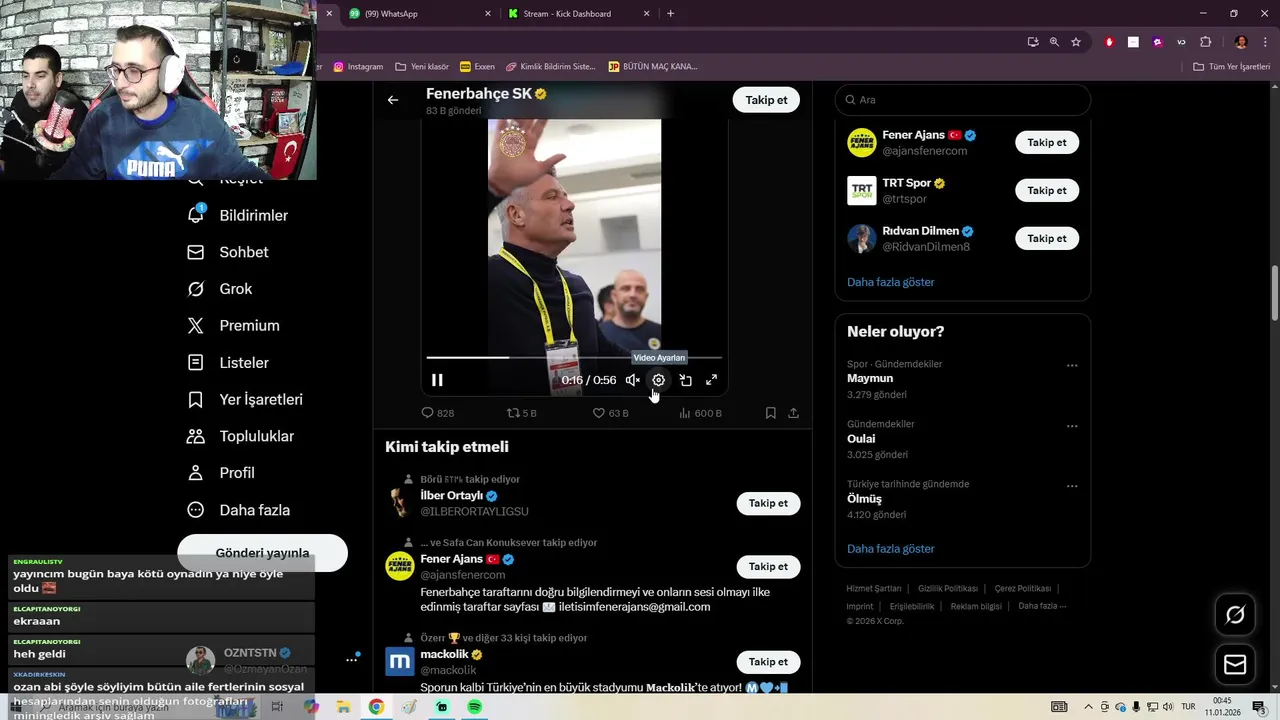The height and width of the screenshot is (720, 1280).
Task: Expand Daha fazla sidebar menu
Action: [239, 510]
